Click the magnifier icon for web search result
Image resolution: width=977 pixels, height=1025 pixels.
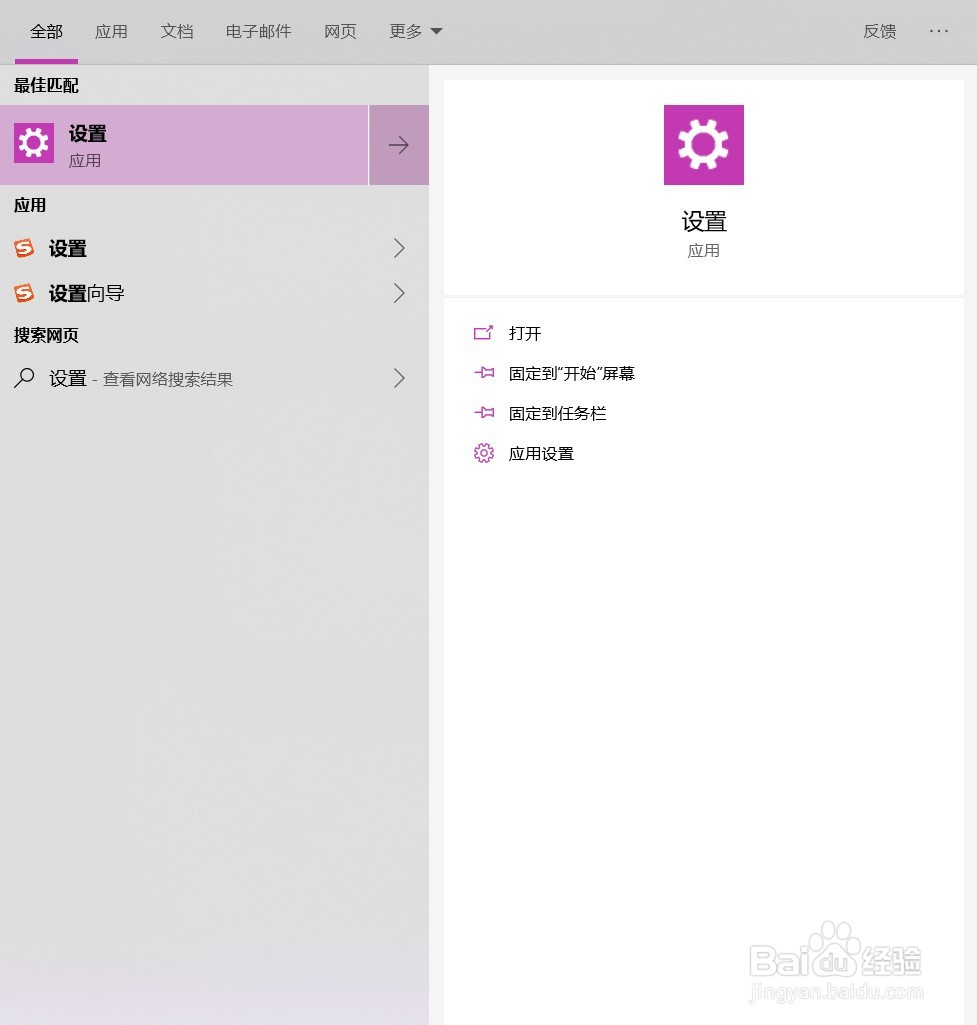pyautogui.click(x=24, y=378)
